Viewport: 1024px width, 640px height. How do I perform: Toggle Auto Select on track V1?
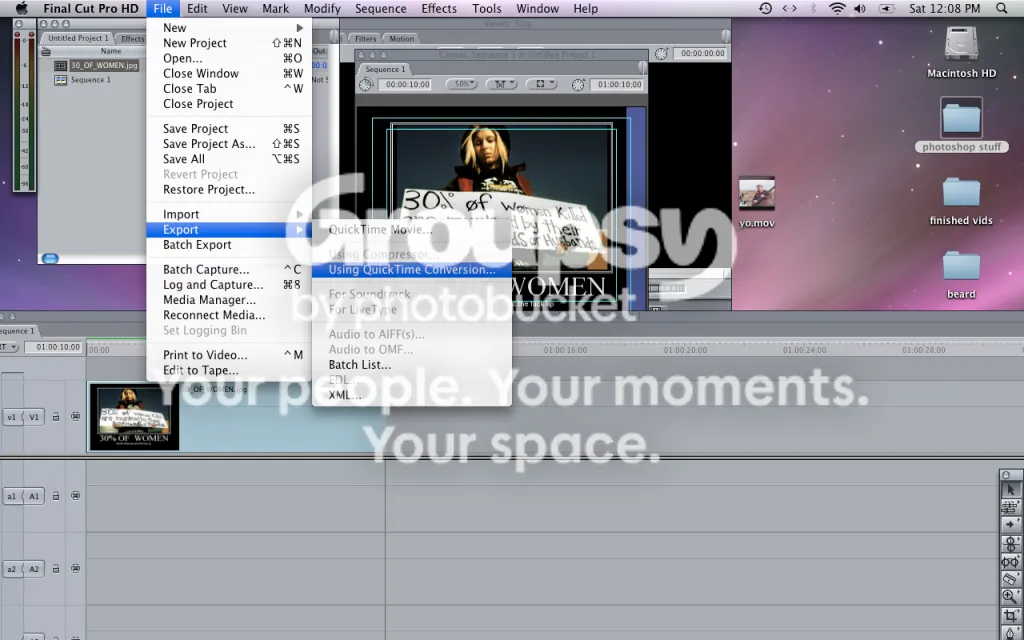pos(76,417)
